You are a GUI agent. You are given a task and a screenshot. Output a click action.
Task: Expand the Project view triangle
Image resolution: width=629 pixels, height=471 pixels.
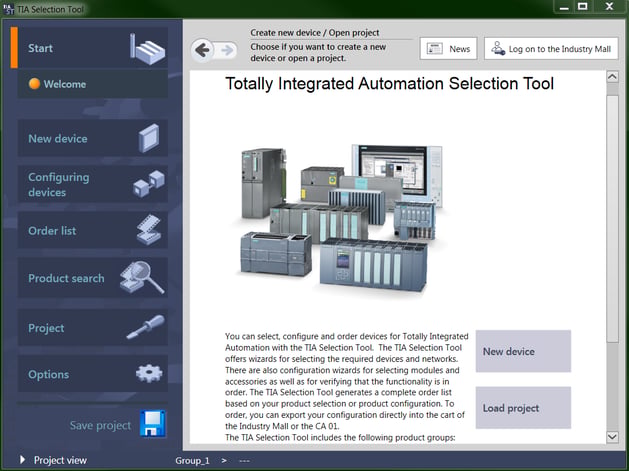coord(22,460)
